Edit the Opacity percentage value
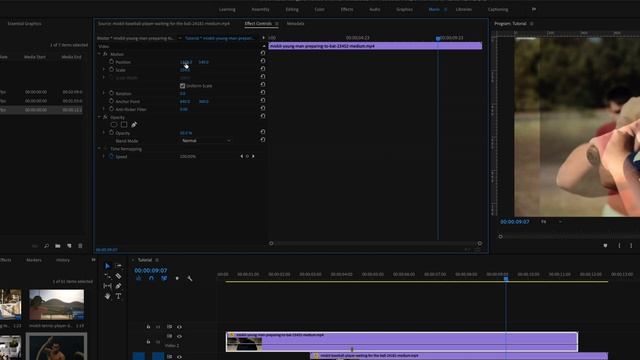The image size is (640, 360). click(x=186, y=133)
